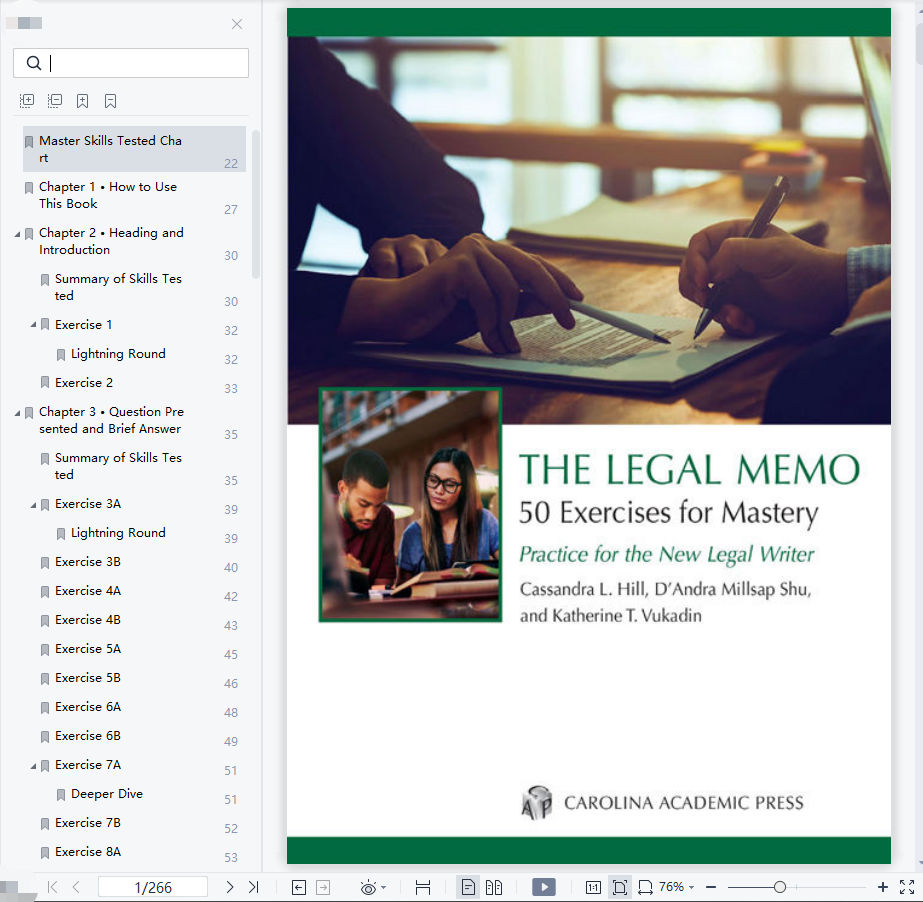Switch to single page view
This screenshot has width=923, height=902.
tap(469, 887)
